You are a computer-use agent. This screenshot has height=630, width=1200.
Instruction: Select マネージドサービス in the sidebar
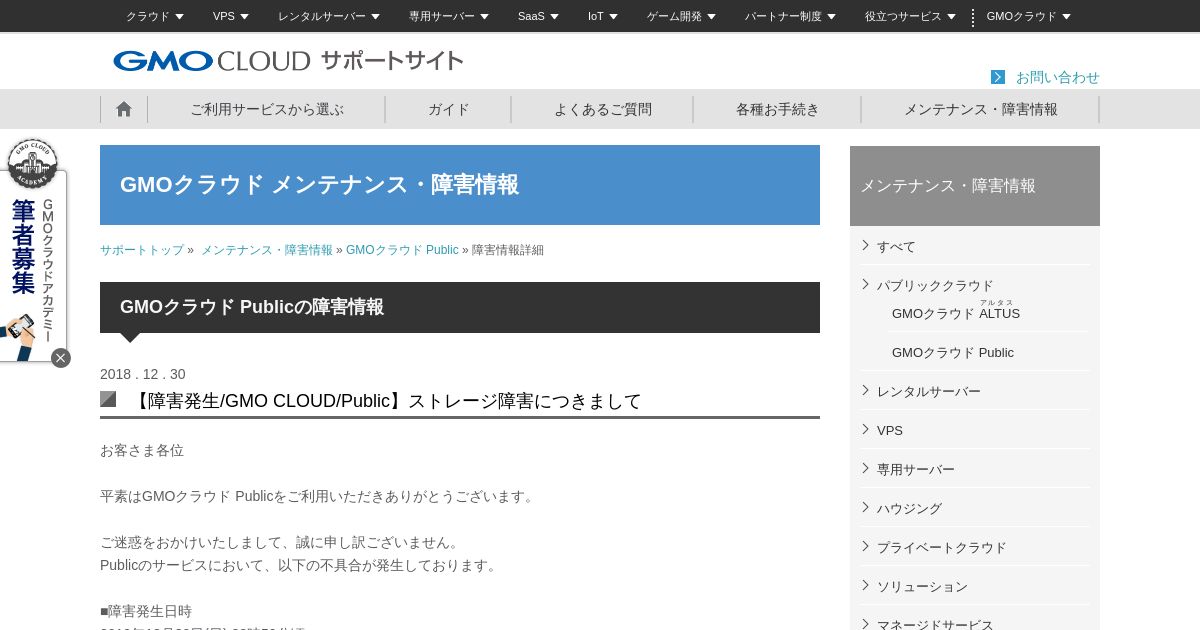pos(935,625)
